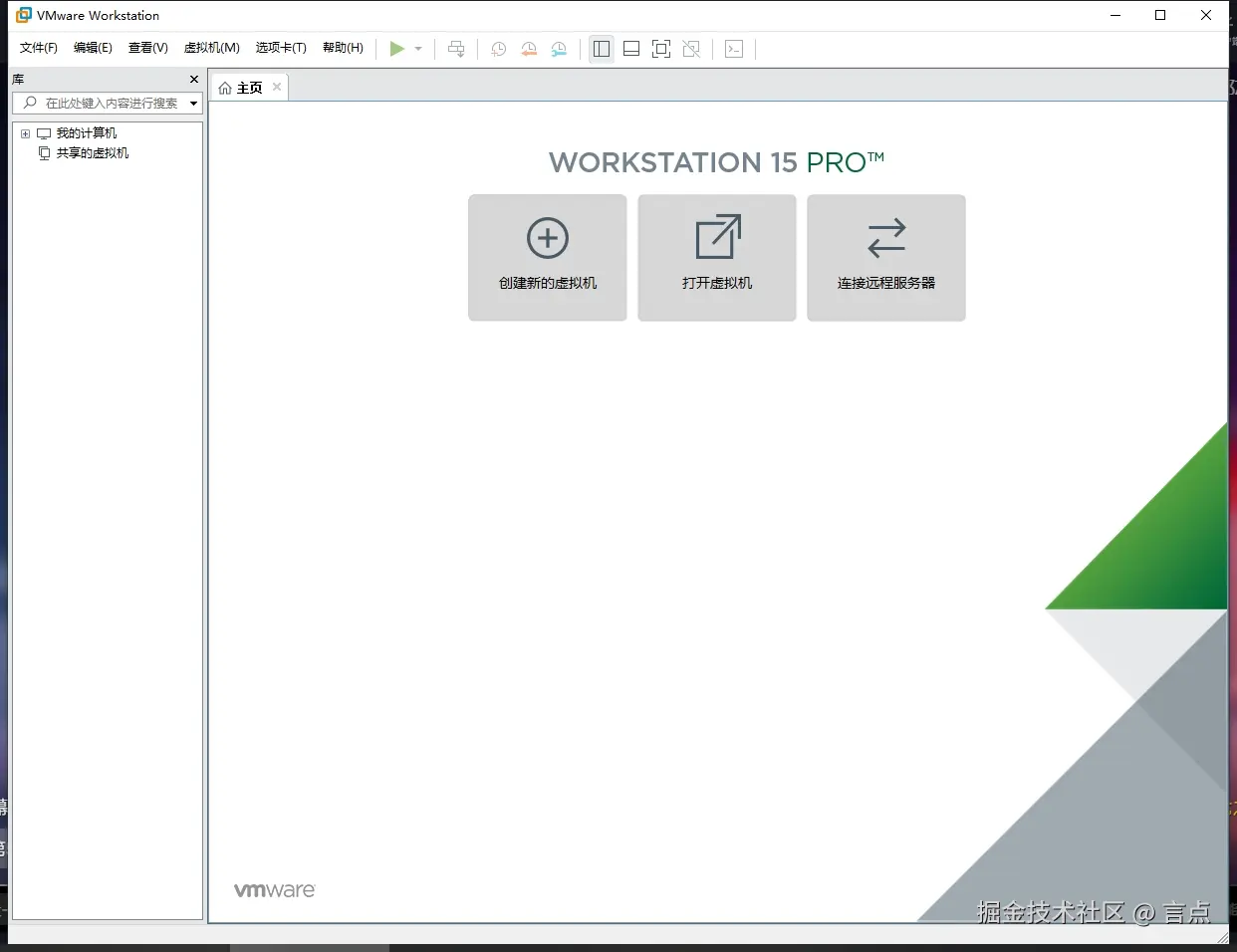Click the vmware logo at bottom left
Viewport: 1237px width, 952px height.
pos(275,890)
